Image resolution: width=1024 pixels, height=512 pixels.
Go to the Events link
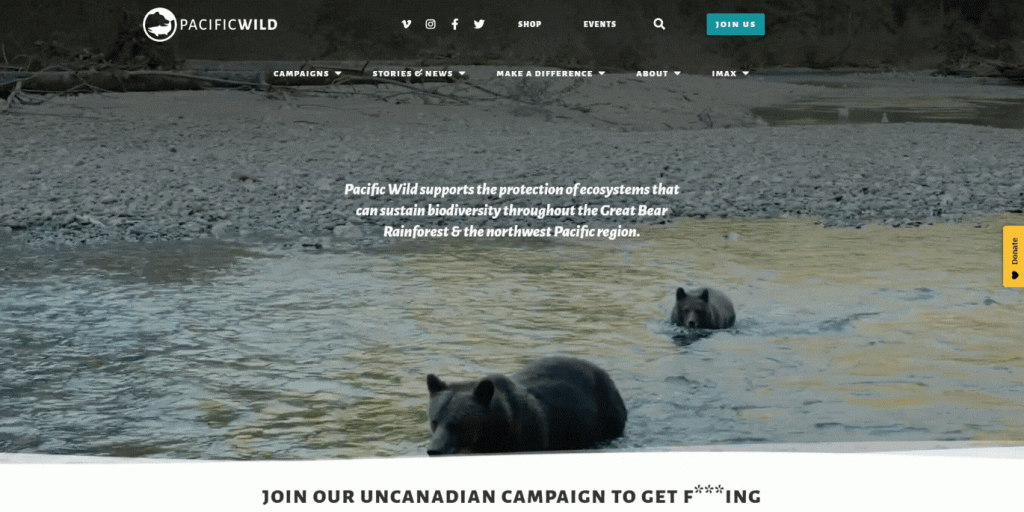pyautogui.click(x=600, y=24)
